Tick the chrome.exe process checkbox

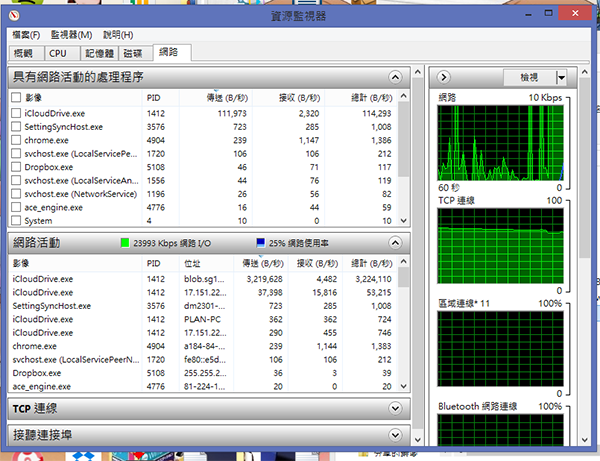(x=16, y=141)
